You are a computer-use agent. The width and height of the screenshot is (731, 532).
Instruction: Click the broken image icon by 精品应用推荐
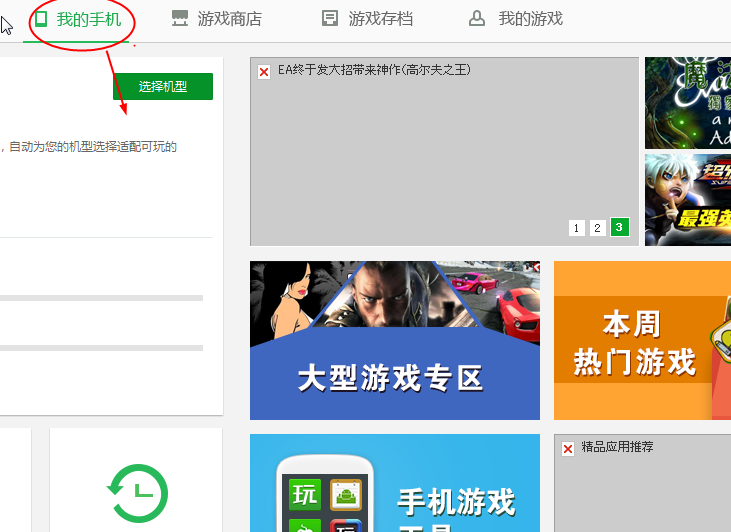tap(568, 449)
